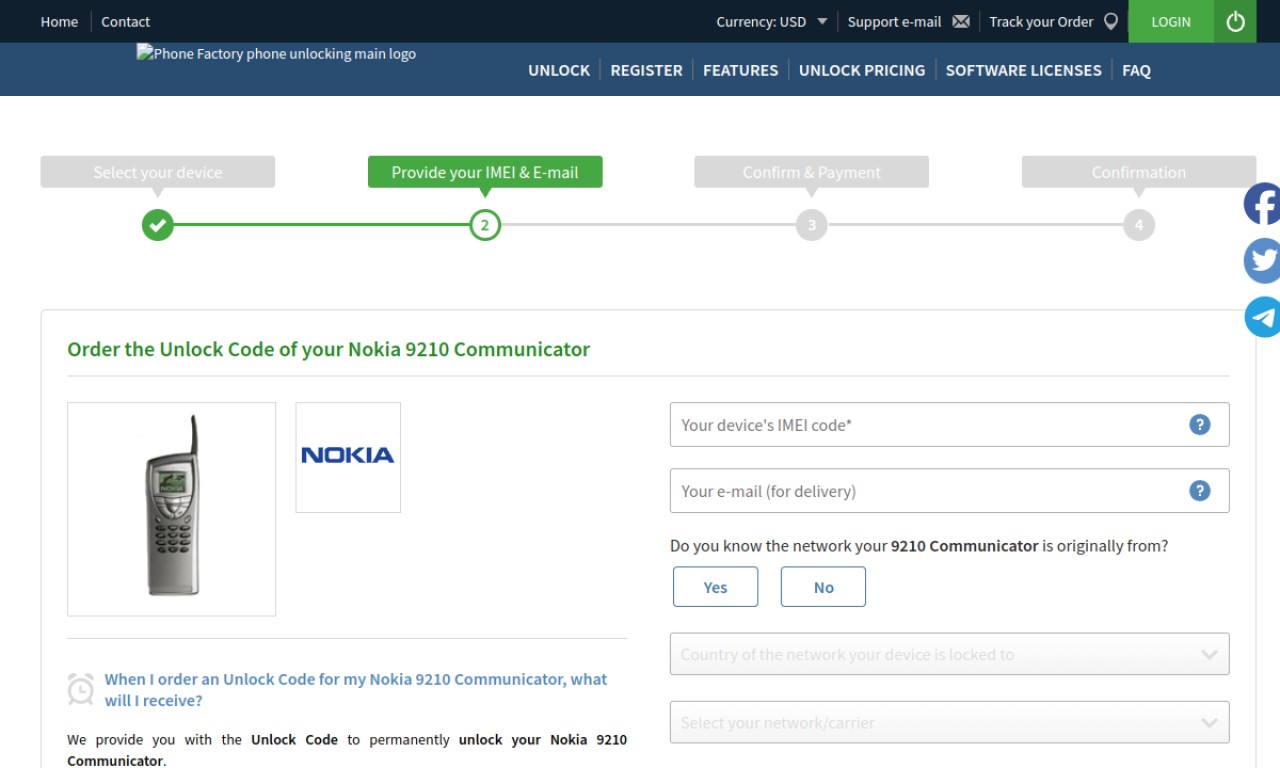Image resolution: width=1280 pixels, height=768 pixels.
Task: Click the Confirm & Payment step label
Action: click(812, 172)
